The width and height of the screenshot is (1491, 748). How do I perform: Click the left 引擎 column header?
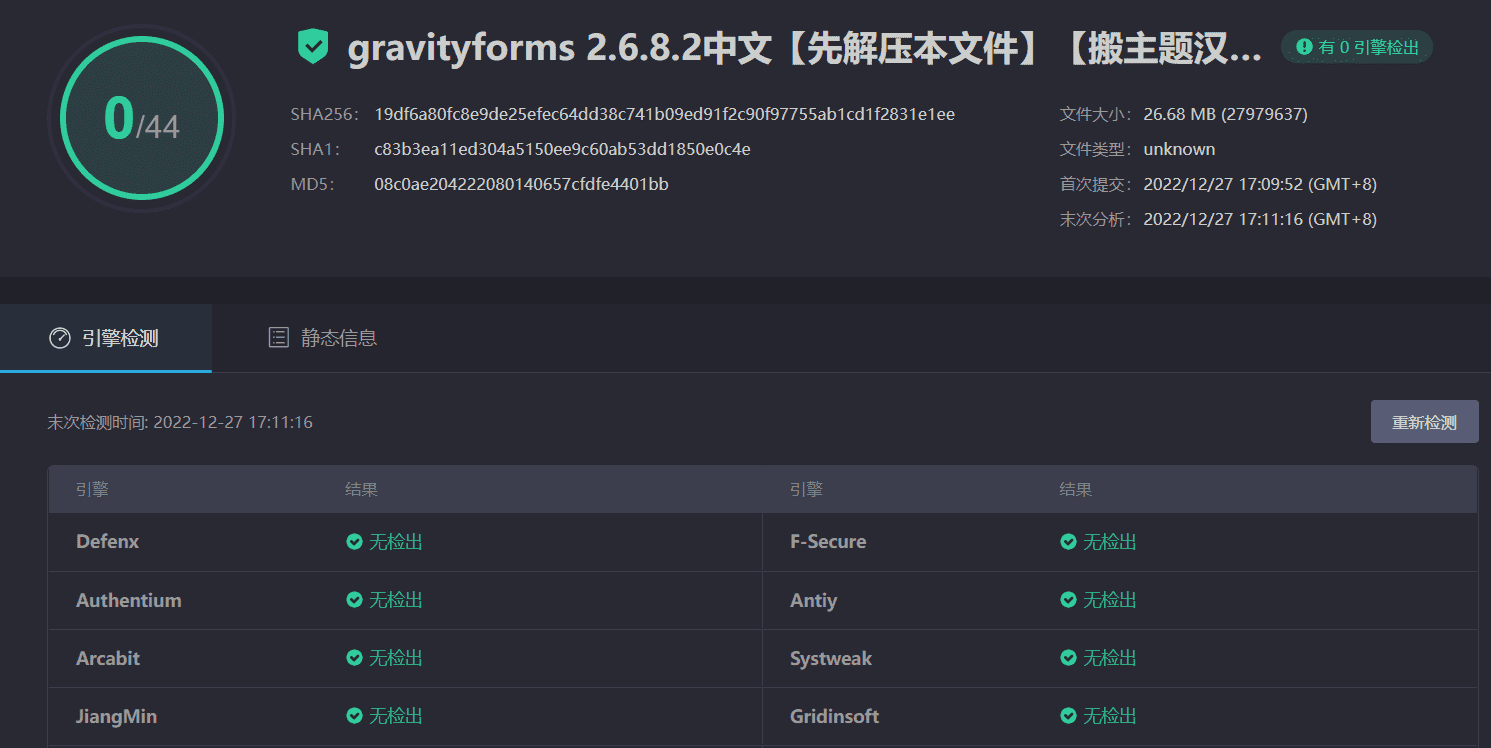92,490
